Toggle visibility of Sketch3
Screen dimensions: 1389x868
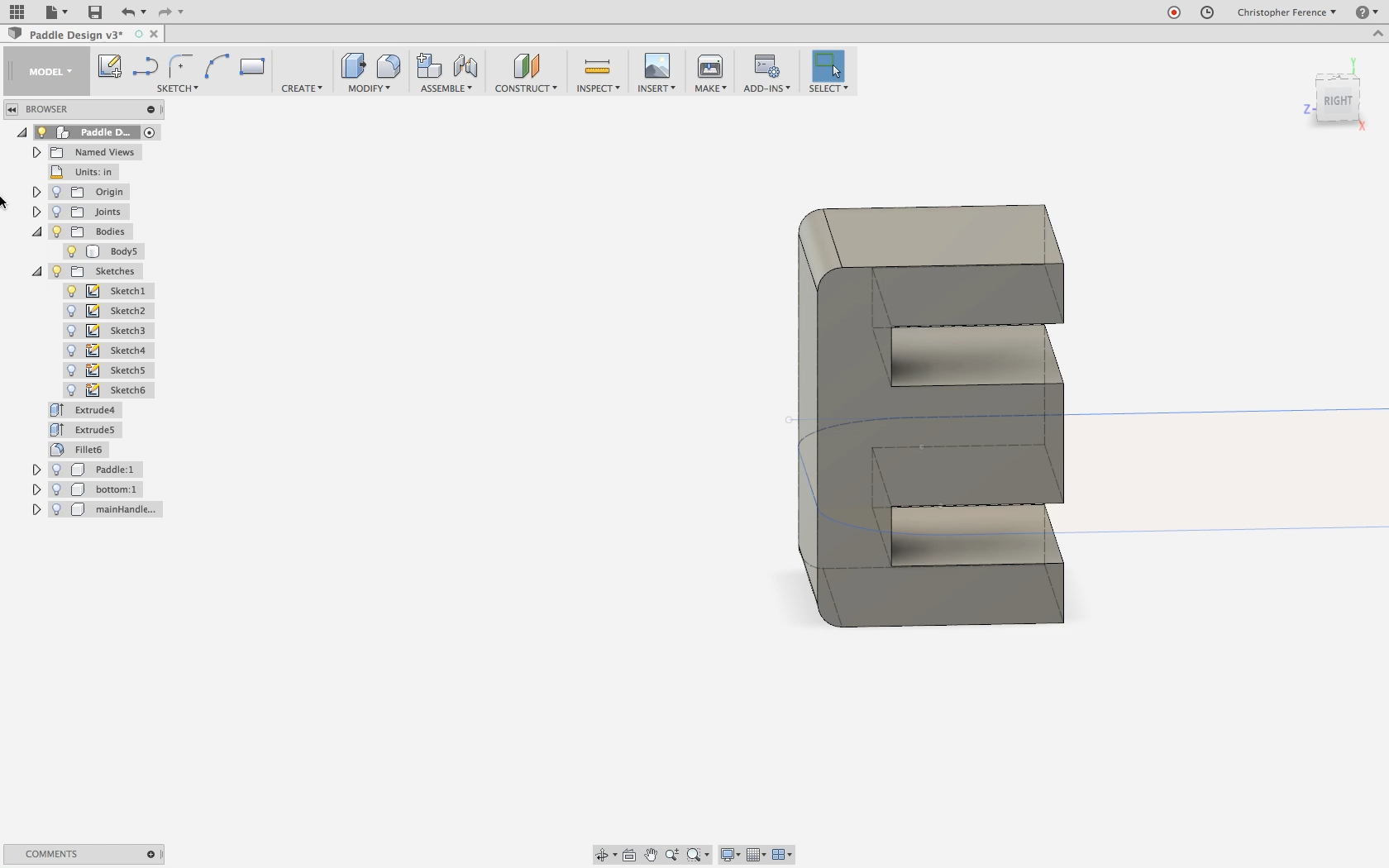[70, 331]
